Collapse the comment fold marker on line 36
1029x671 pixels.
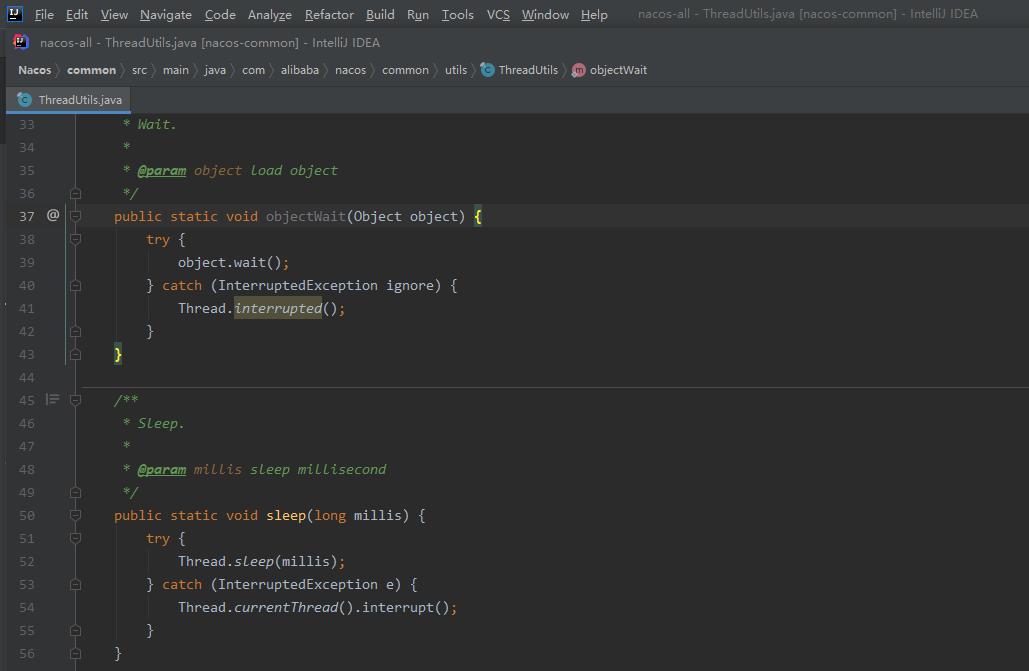click(75, 193)
